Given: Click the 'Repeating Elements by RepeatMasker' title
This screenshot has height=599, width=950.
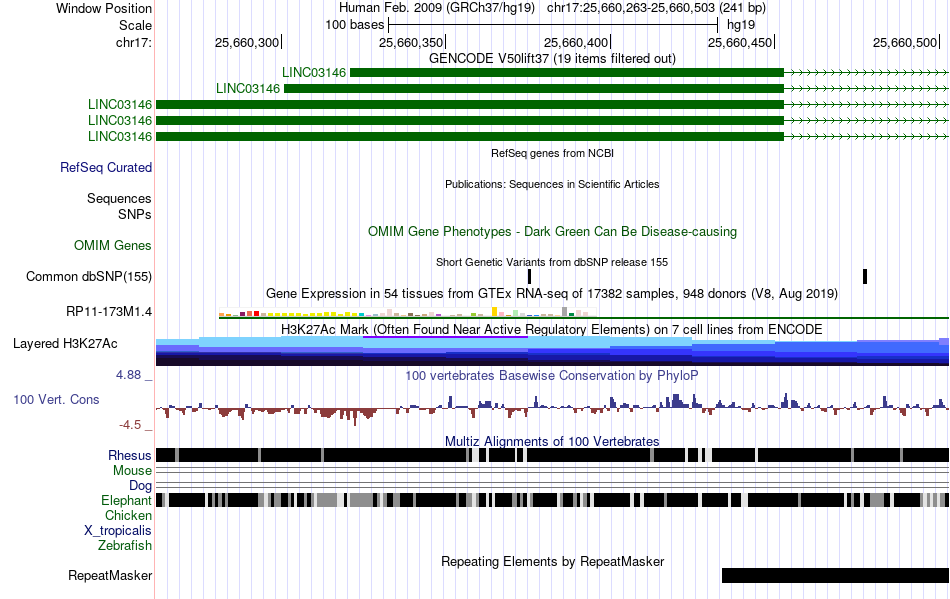Looking at the screenshot, I should pyautogui.click(x=552, y=561).
